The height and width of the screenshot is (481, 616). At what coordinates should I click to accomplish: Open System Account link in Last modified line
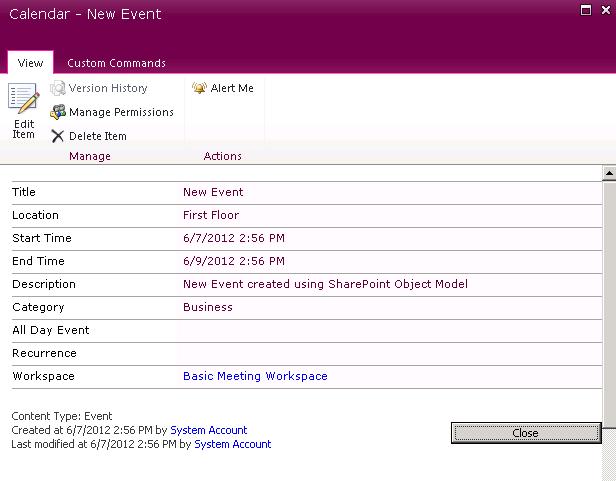tap(233, 444)
